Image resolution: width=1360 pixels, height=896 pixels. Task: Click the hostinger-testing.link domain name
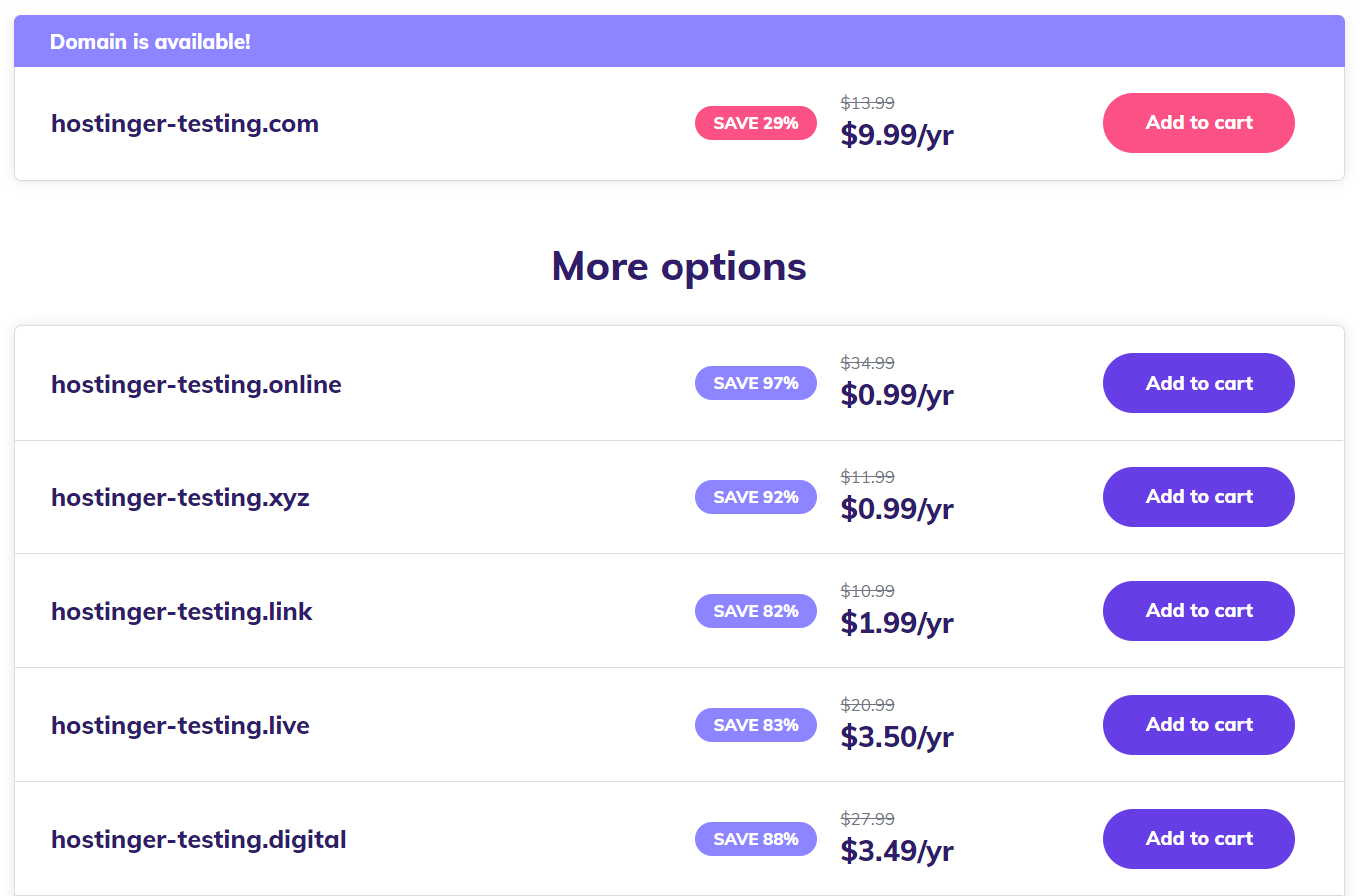pos(182,612)
